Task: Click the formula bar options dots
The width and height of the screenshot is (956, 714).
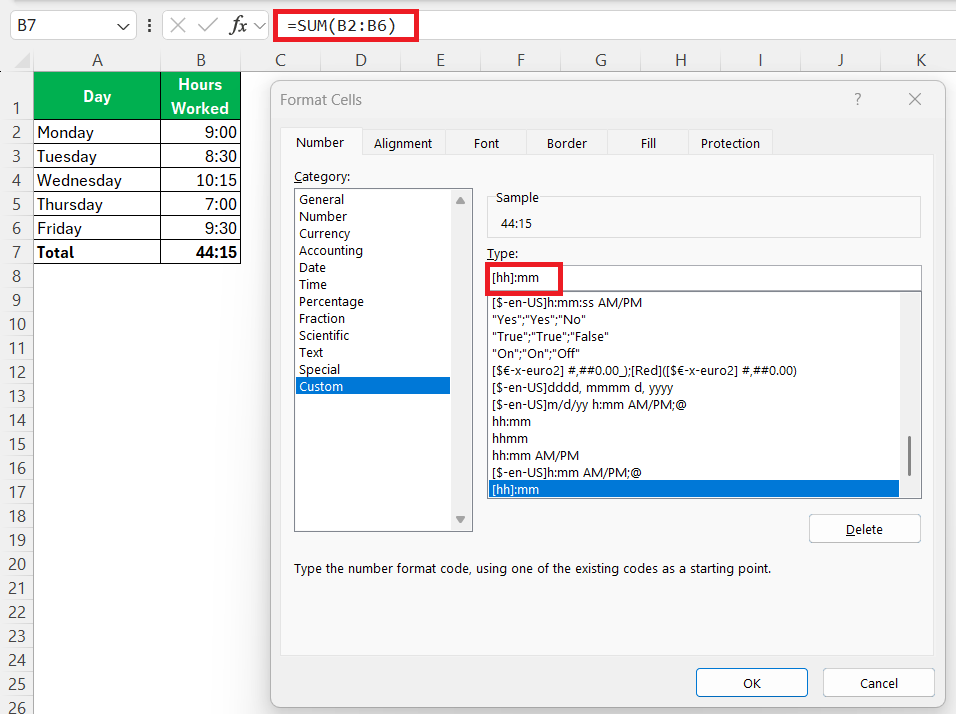Action: point(149,26)
